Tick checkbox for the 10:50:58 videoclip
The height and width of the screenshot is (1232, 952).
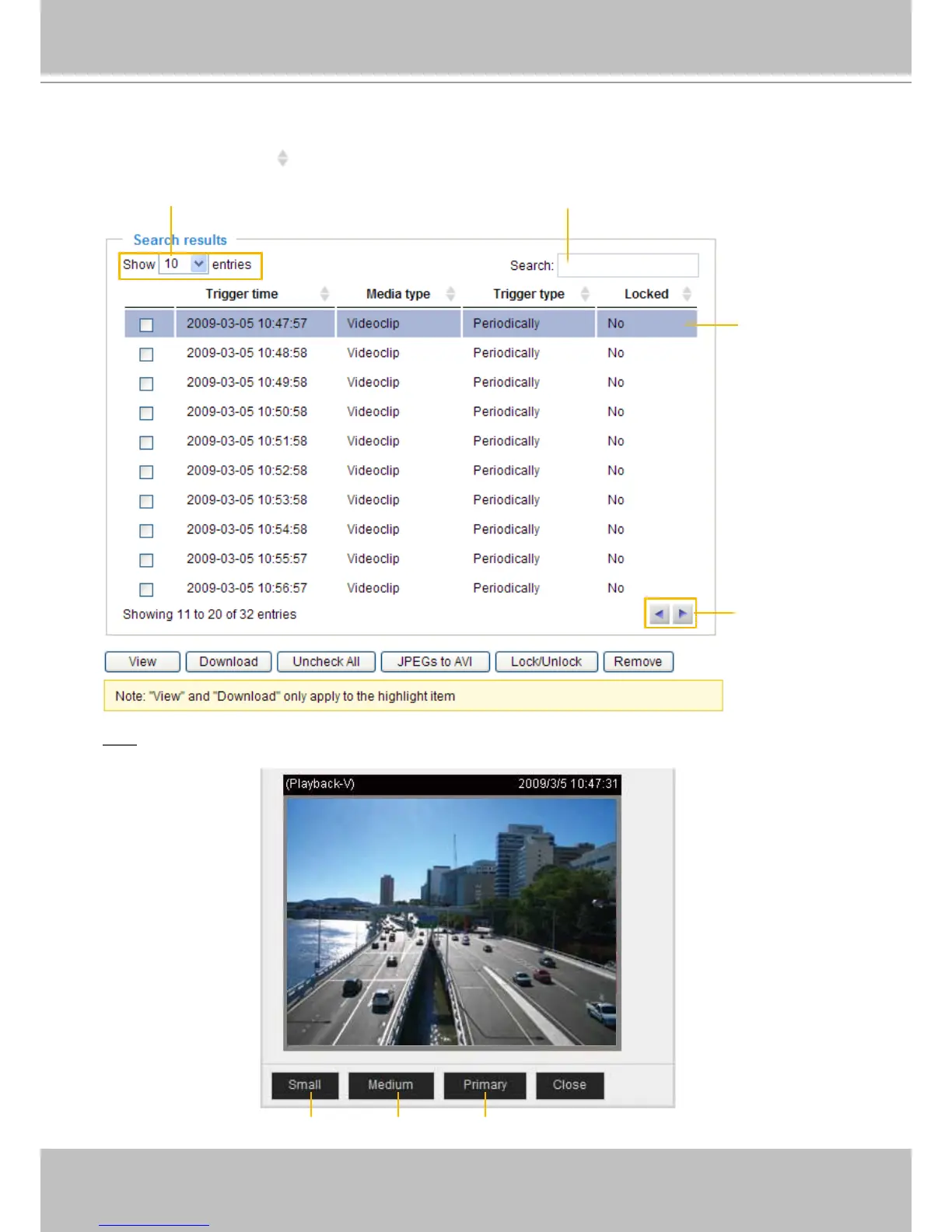coord(146,413)
